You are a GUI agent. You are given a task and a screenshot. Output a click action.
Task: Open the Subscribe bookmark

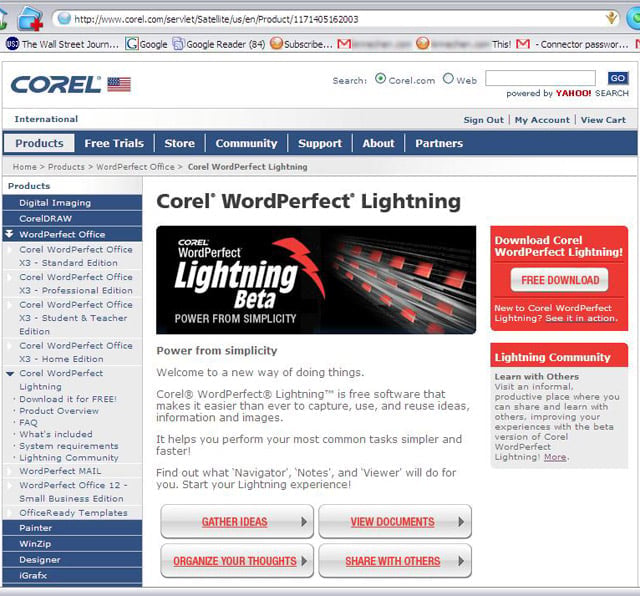click(302, 44)
